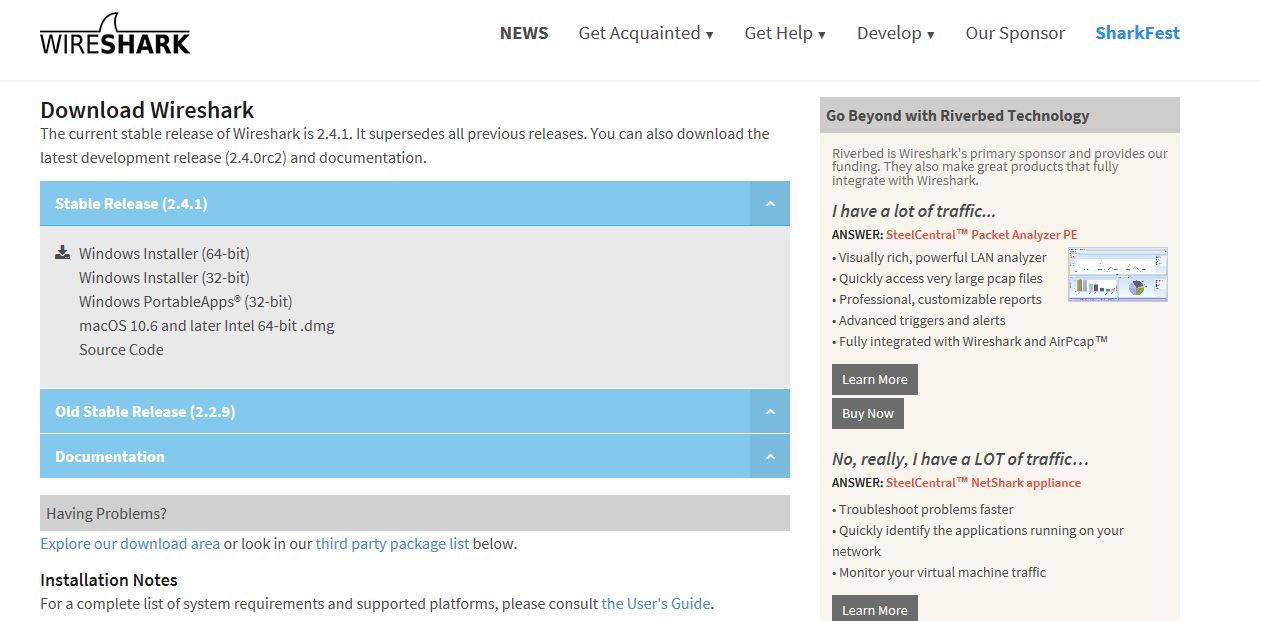Click the Wireshark shark fin logo
This screenshot has width=1261, height=621.
(115, 33)
